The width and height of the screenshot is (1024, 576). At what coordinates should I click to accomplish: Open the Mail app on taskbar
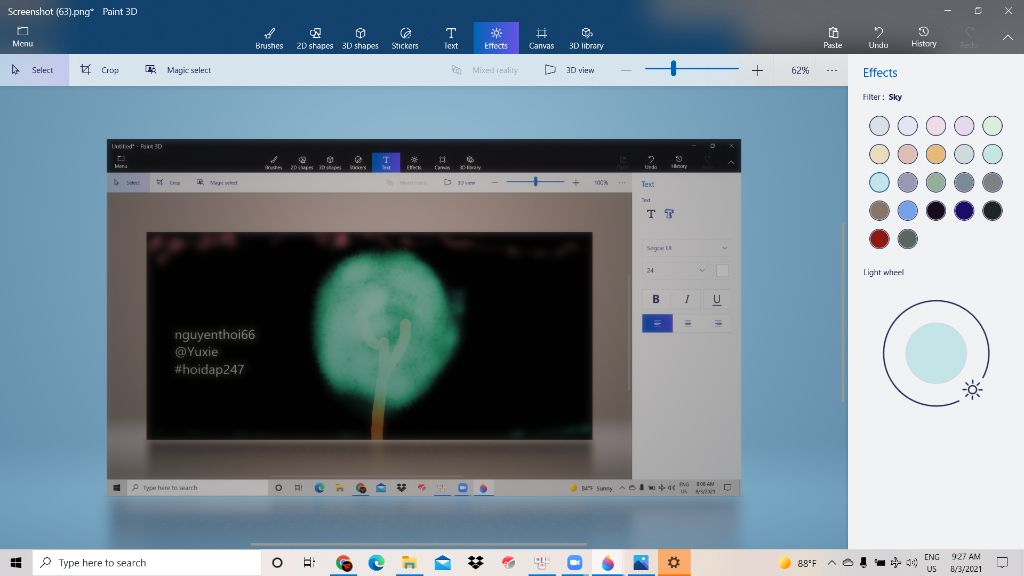click(442, 562)
